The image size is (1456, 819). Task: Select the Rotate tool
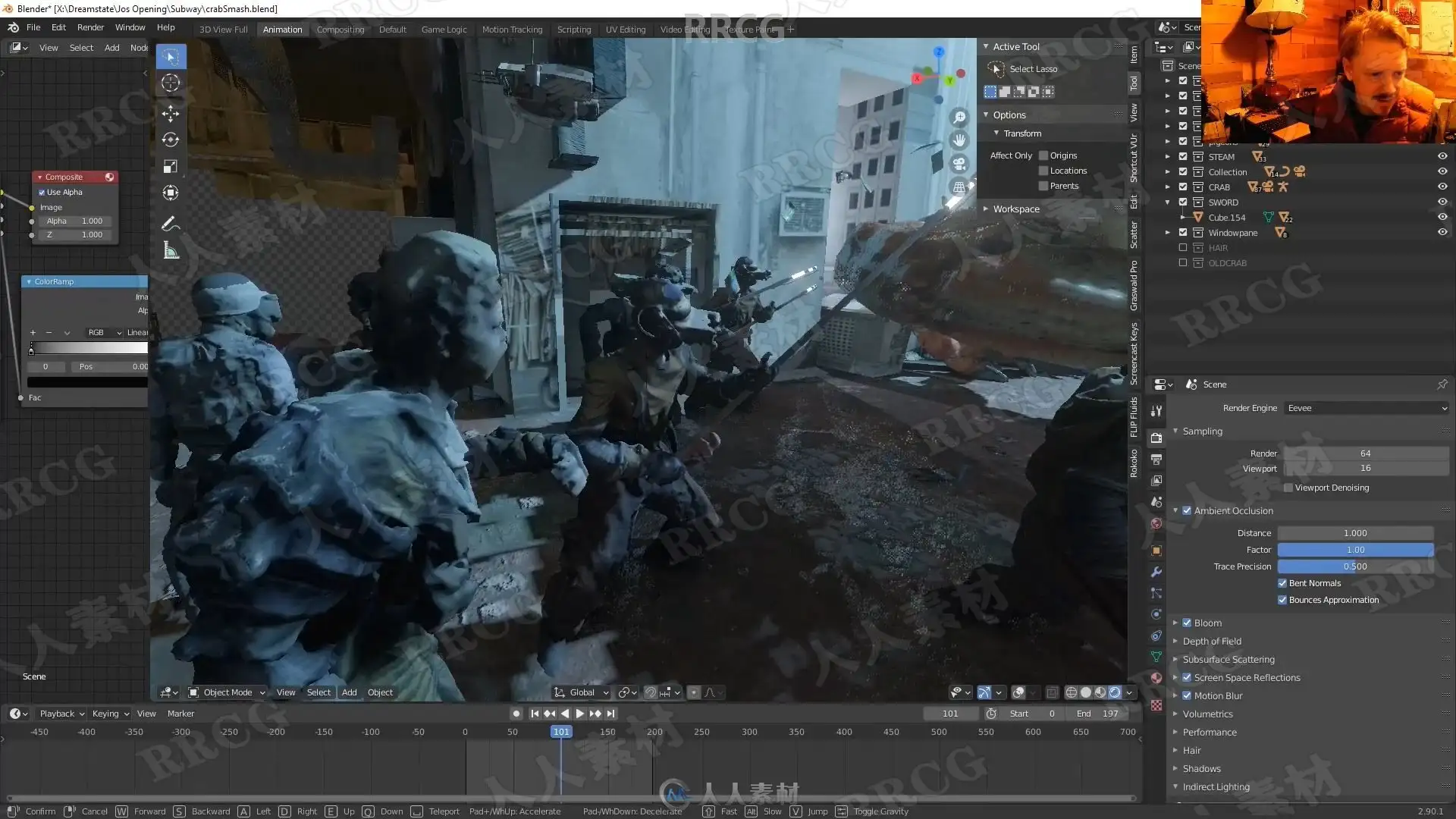pyautogui.click(x=171, y=140)
